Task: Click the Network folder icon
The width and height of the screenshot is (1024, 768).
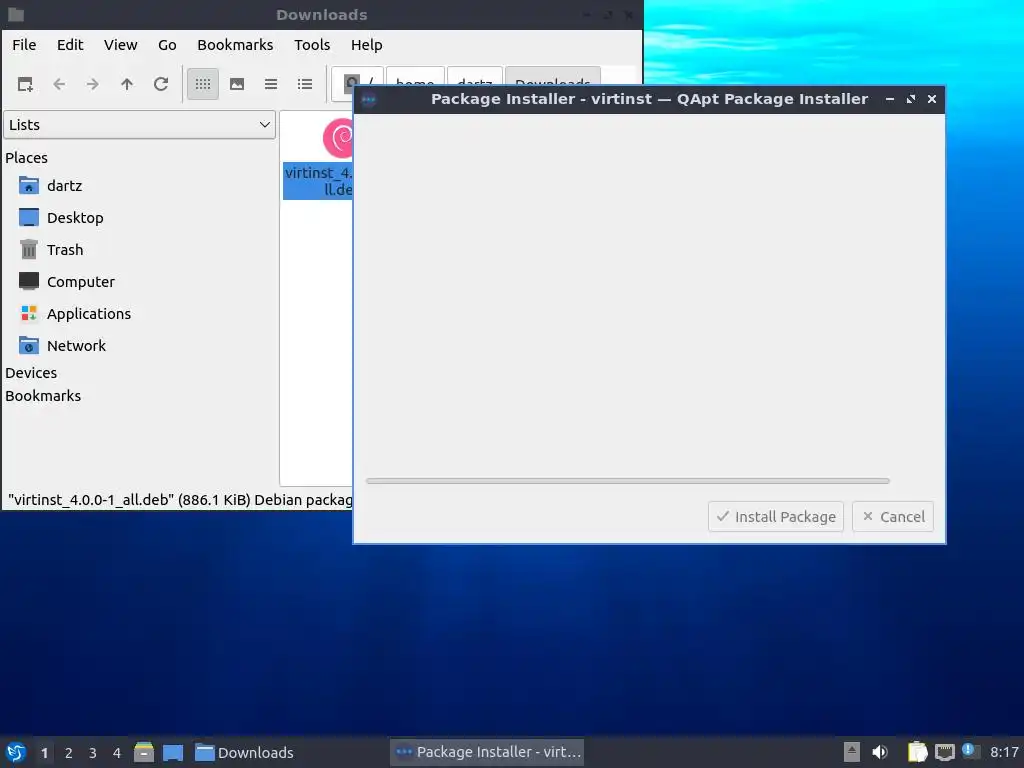Action: click(29, 345)
